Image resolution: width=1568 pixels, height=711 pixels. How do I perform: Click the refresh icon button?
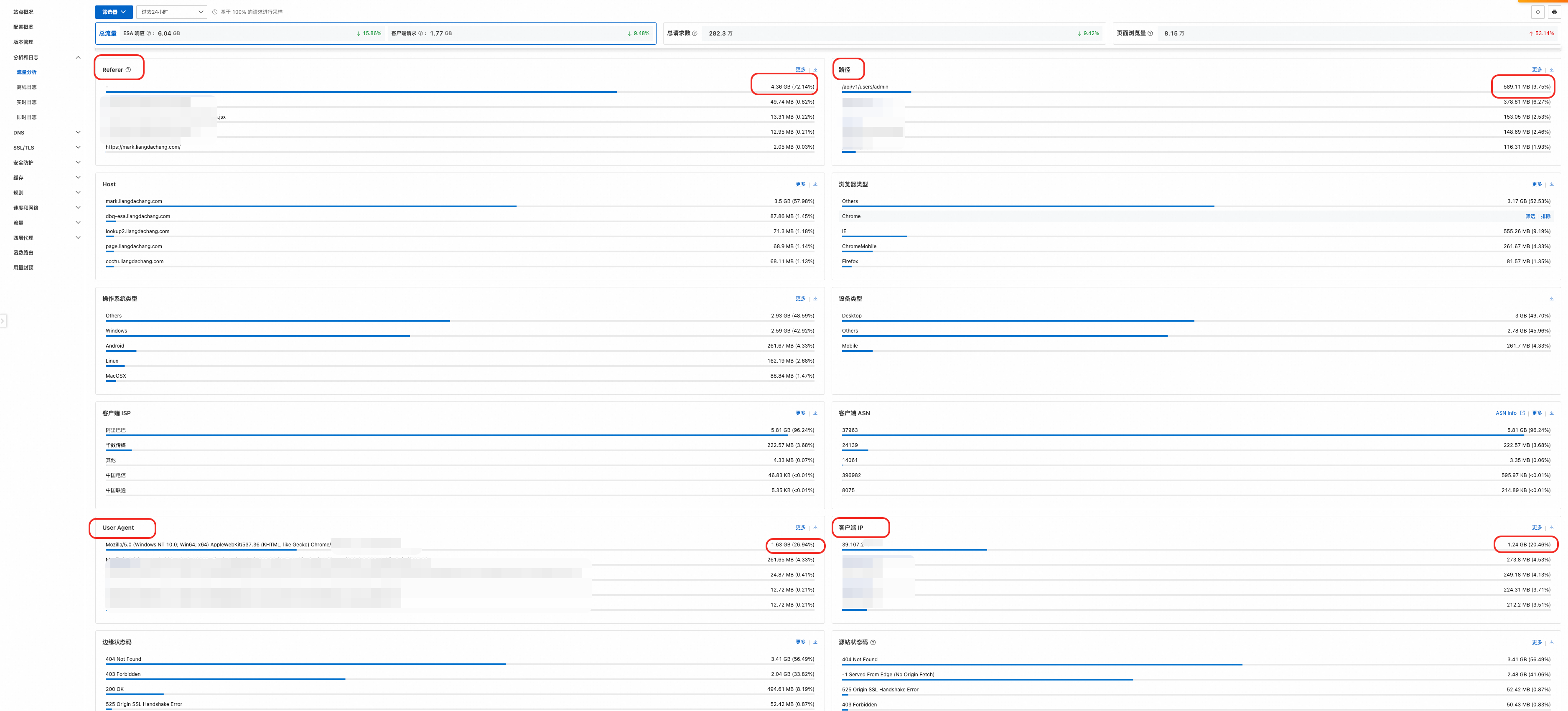[1537, 12]
